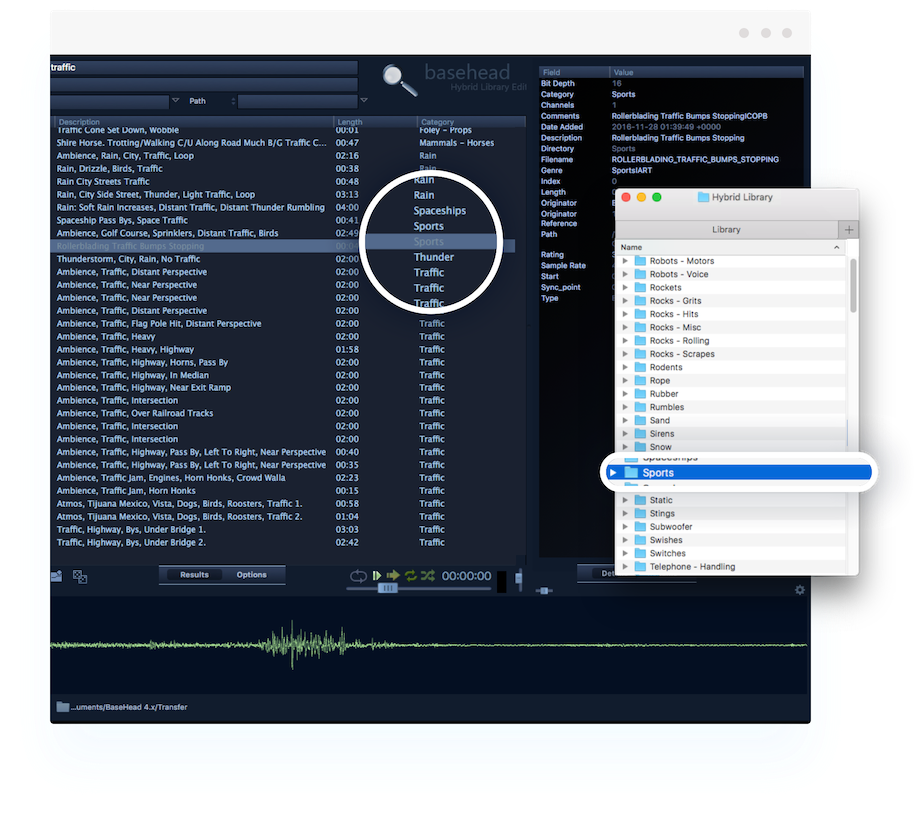Click the green right-arrow auto-play icon
Viewport: 916px width, 814px height.
[393, 576]
